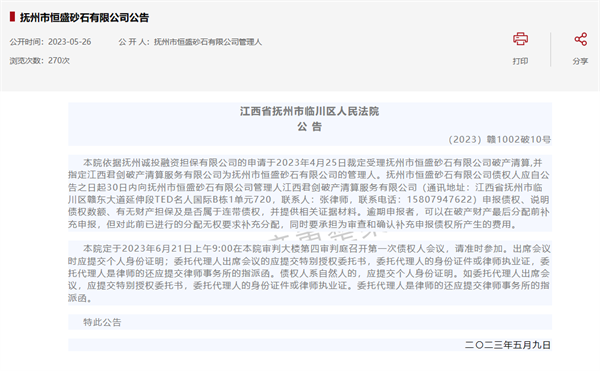600x371 pixels.
Task: Click the 公开时间 label
Action: coord(27,42)
